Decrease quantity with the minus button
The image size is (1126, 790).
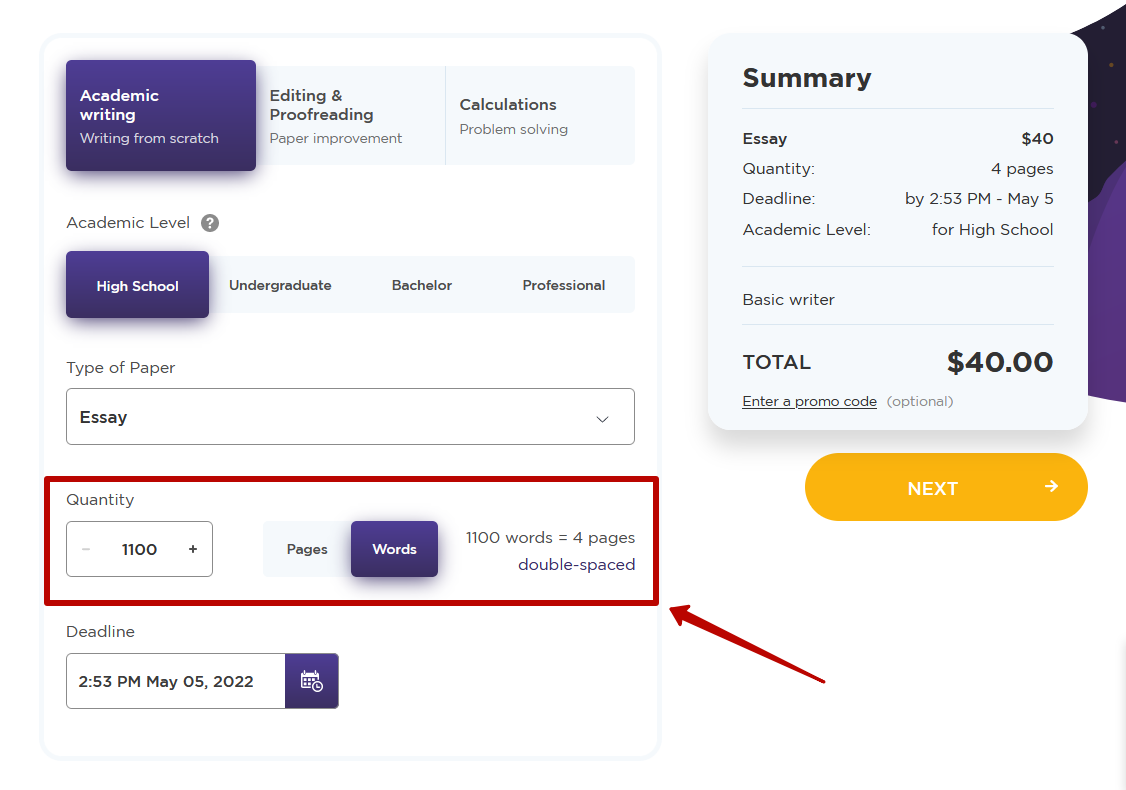pyautogui.click(x=86, y=549)
